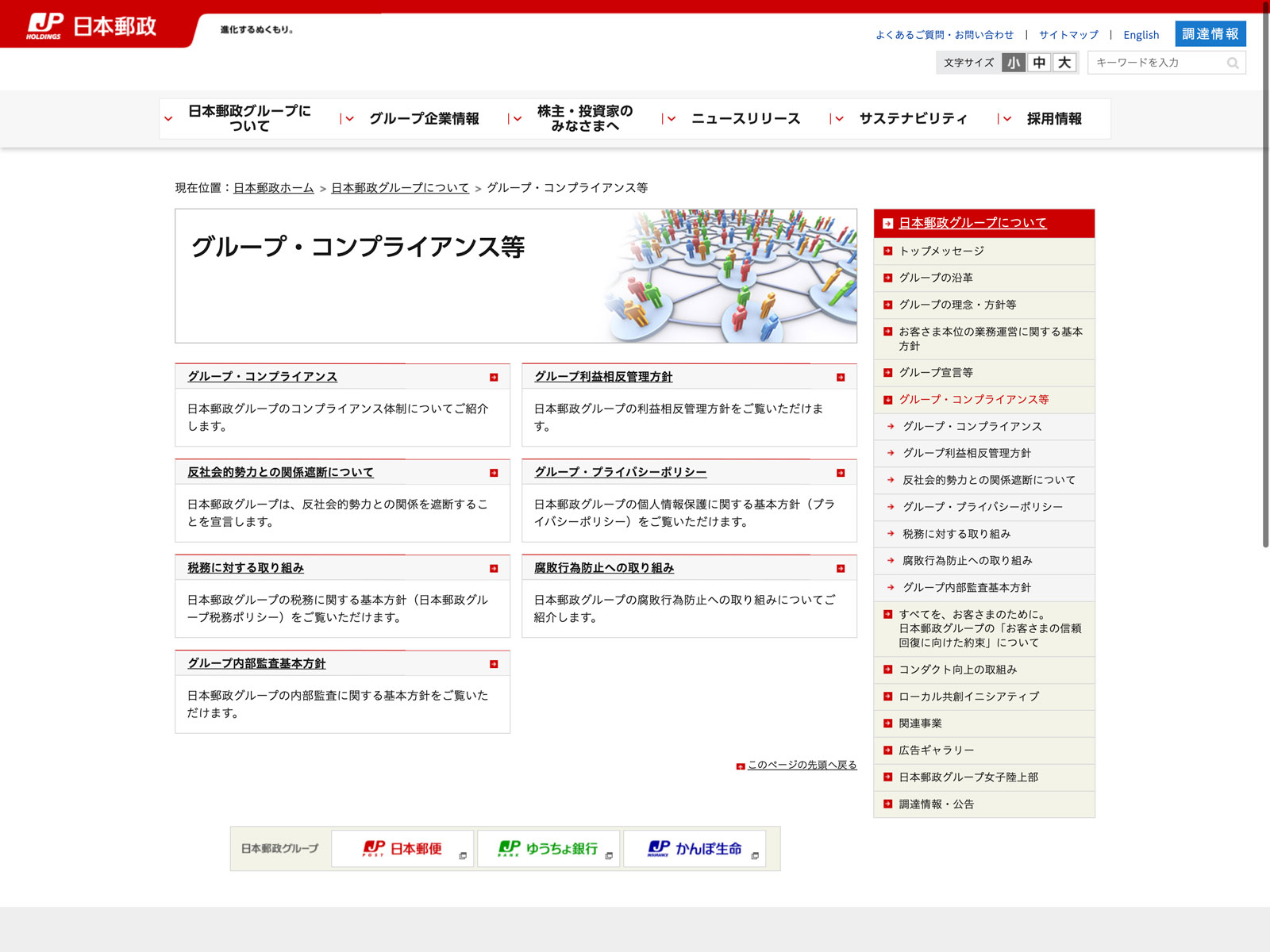Open 日本郵便 logo banner
The width and height of the screenshot is (1270, 952).
click(402, 849)
